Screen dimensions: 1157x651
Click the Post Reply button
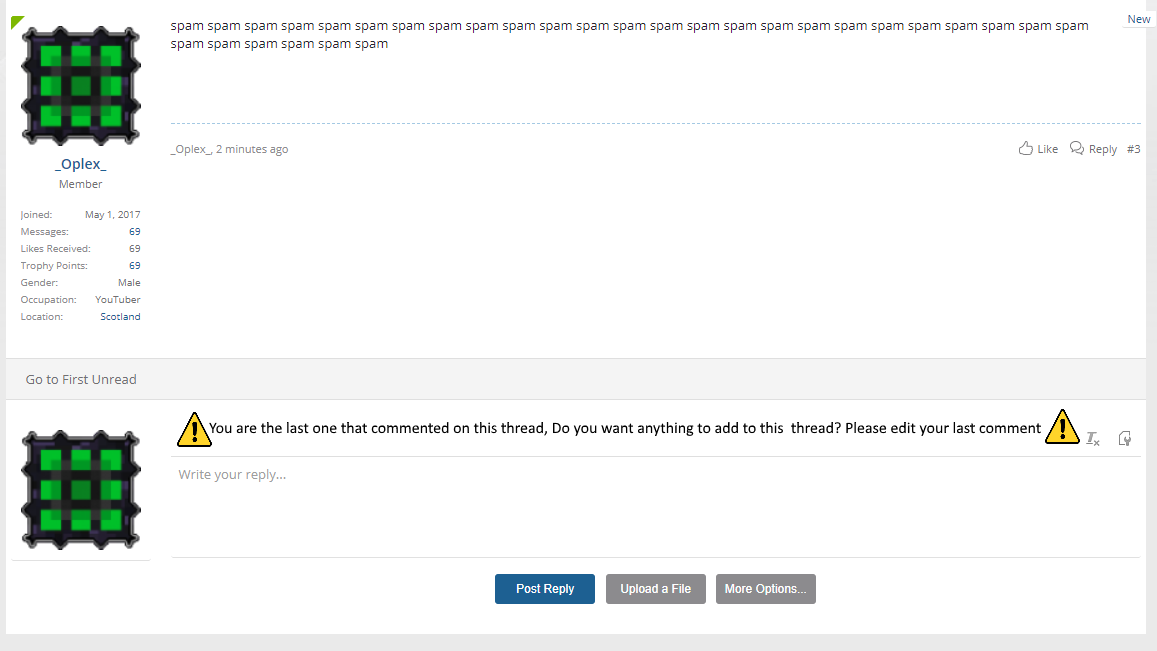(545, 589)
